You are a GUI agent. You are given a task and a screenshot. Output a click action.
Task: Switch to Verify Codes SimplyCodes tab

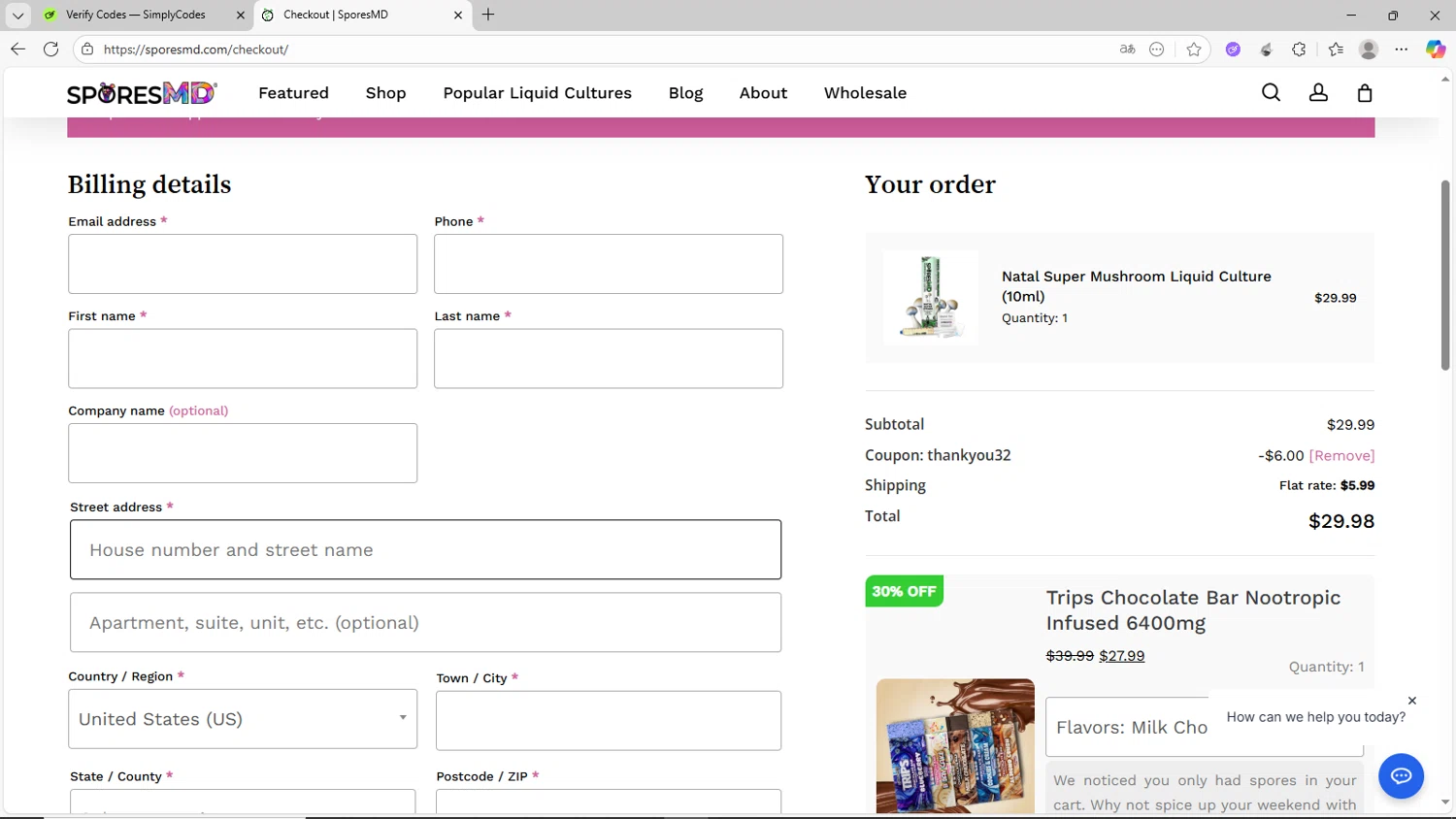click(135, 15)
